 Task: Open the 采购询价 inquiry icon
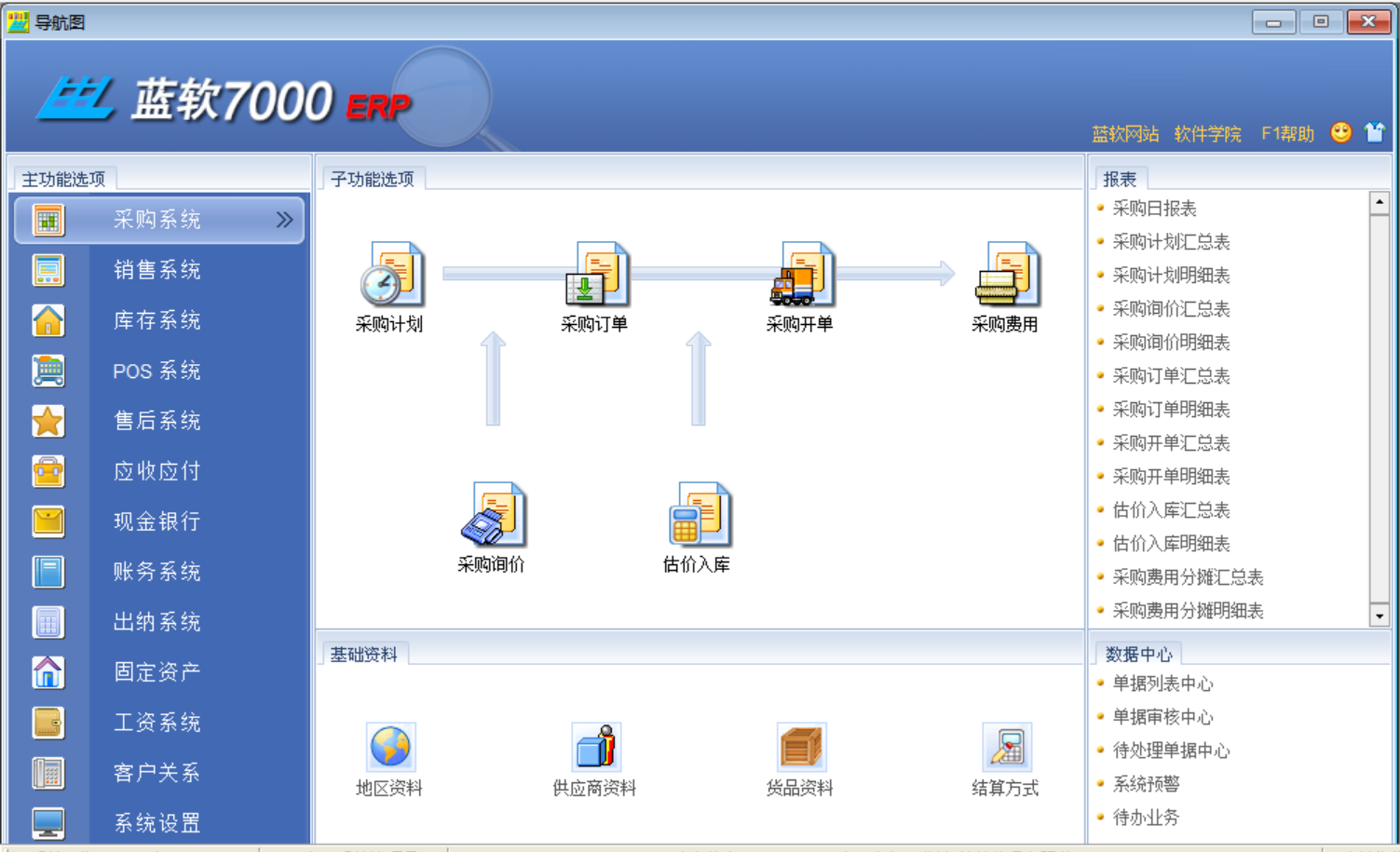(493, 515)
